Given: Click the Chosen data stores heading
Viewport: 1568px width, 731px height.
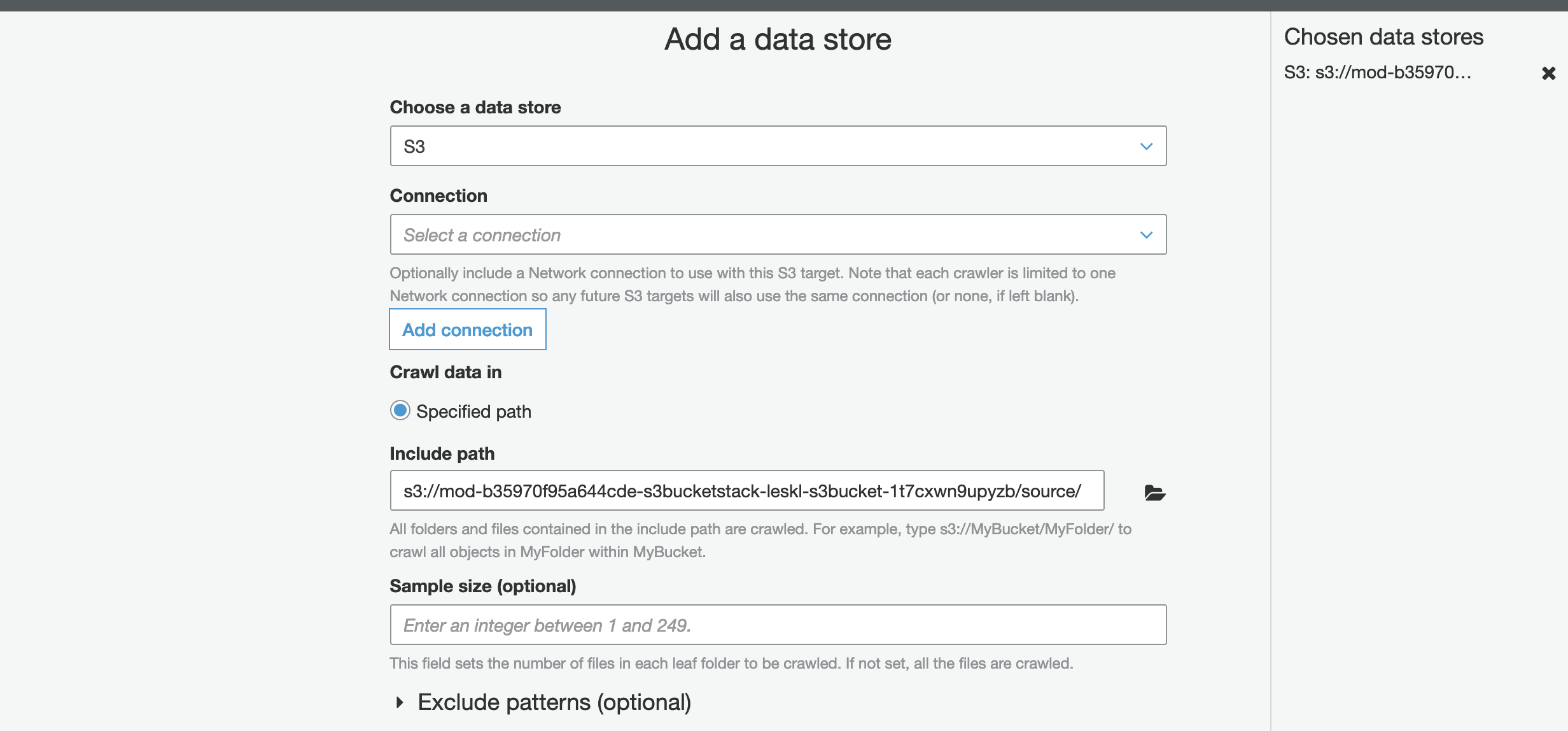Looking at the screenshot, I should pyautogui.click(x=1383, y=37).
